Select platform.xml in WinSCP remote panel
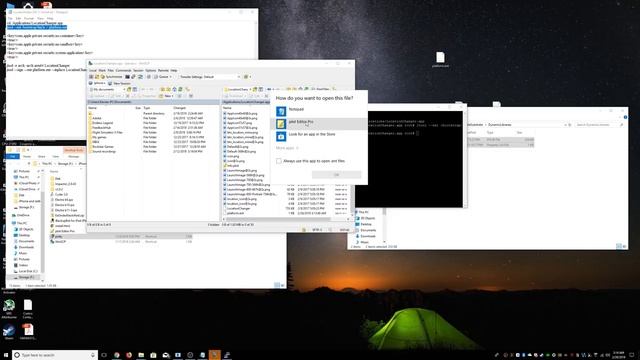The width and height of the screenshot is (640, 360). point(235,213)
